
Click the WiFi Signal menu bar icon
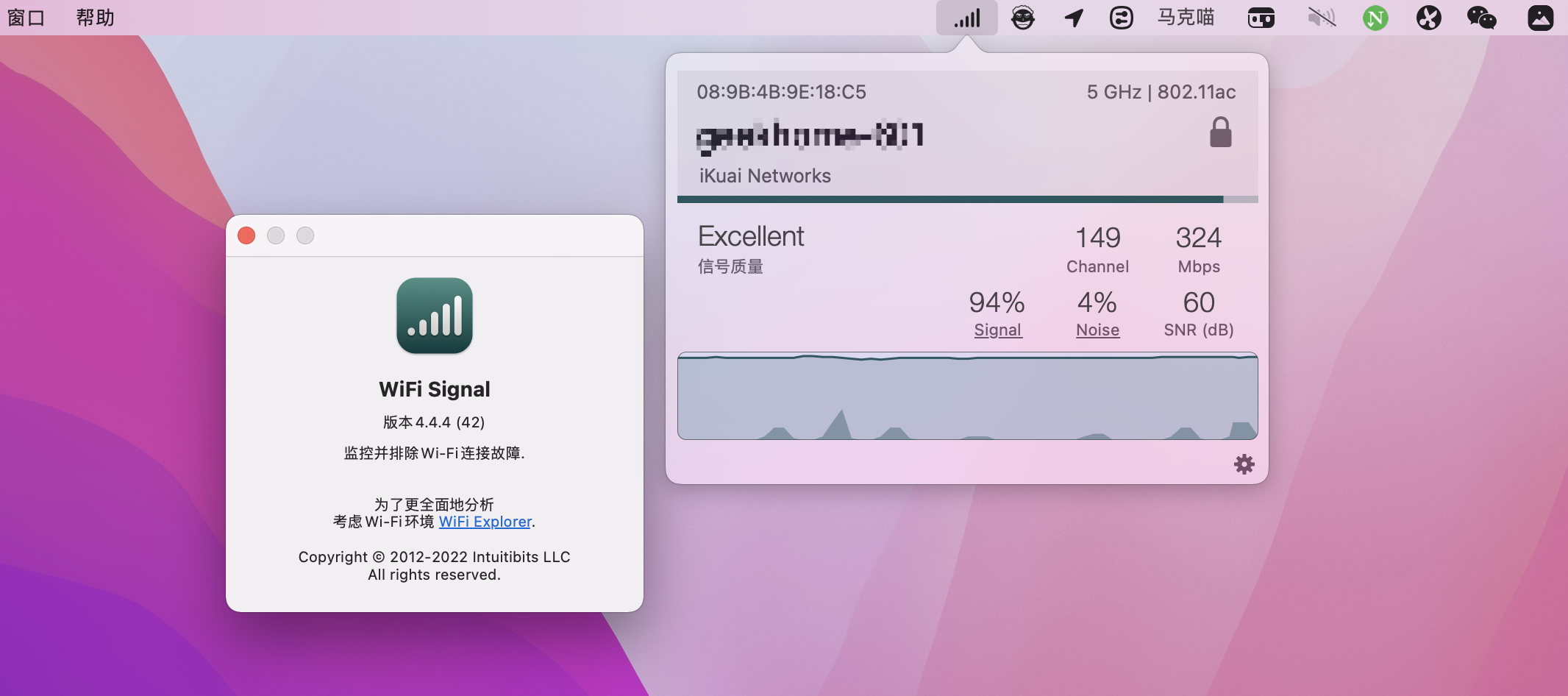(966, 18)
